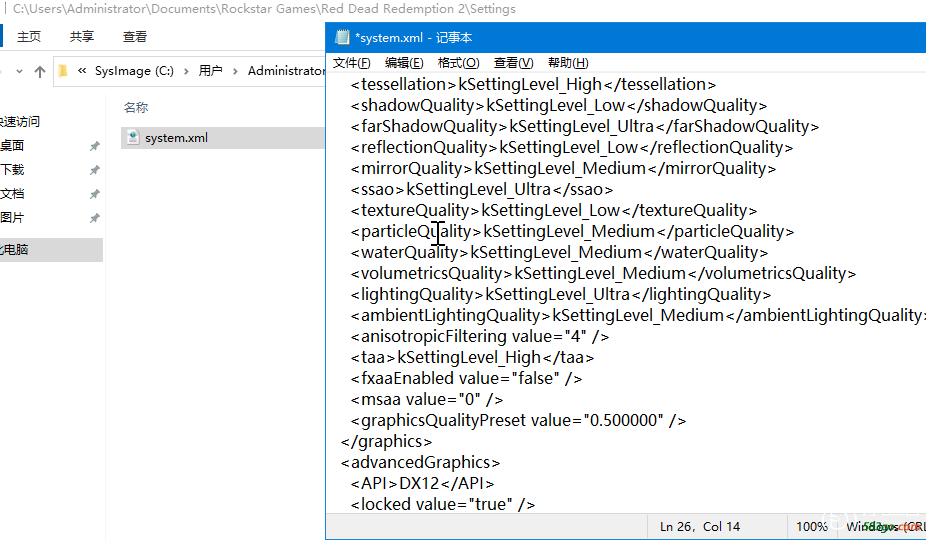The width and height of the screenshot is (926, 542).
Task: Place cursor in the ssao line
Action: coord(482,190)
